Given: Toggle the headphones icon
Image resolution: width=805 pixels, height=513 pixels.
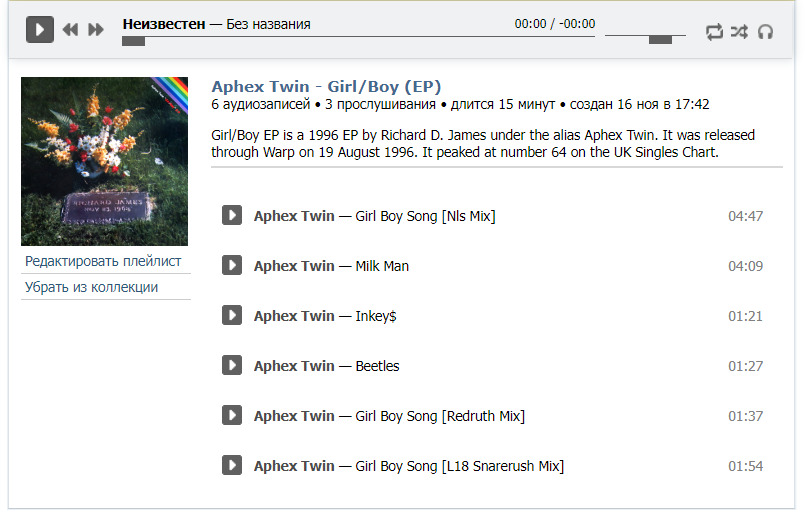Looking at the screenshot, I should tap(765, 31).
